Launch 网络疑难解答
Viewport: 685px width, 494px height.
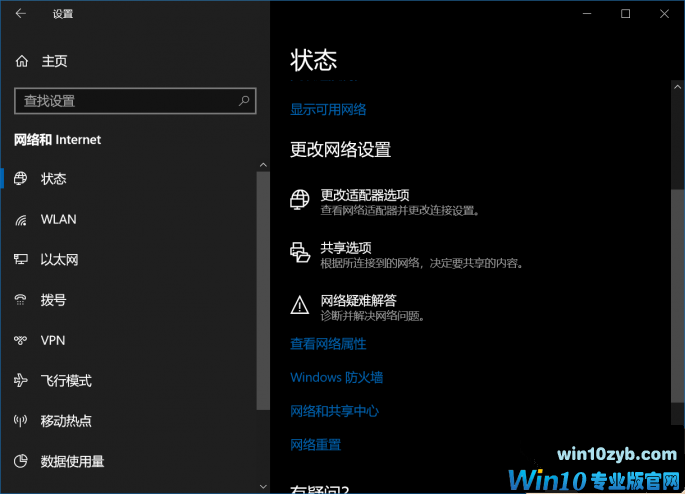(x=358, y=301)
